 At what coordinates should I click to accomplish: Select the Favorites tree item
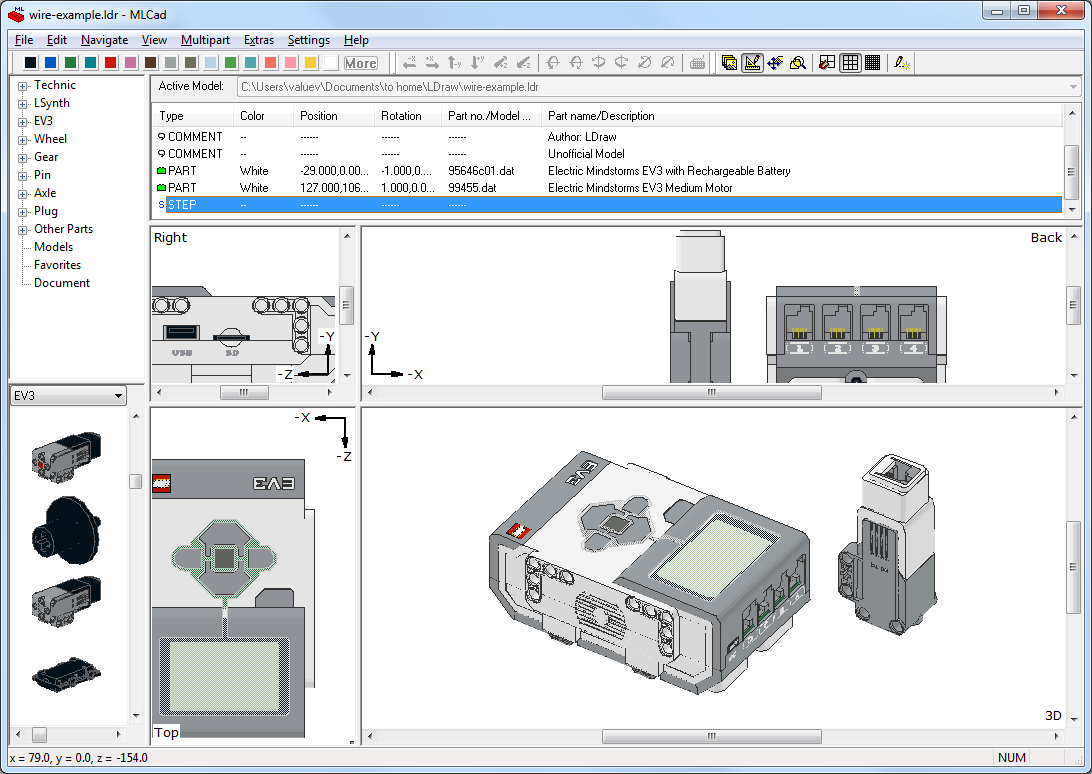[57, 265]
